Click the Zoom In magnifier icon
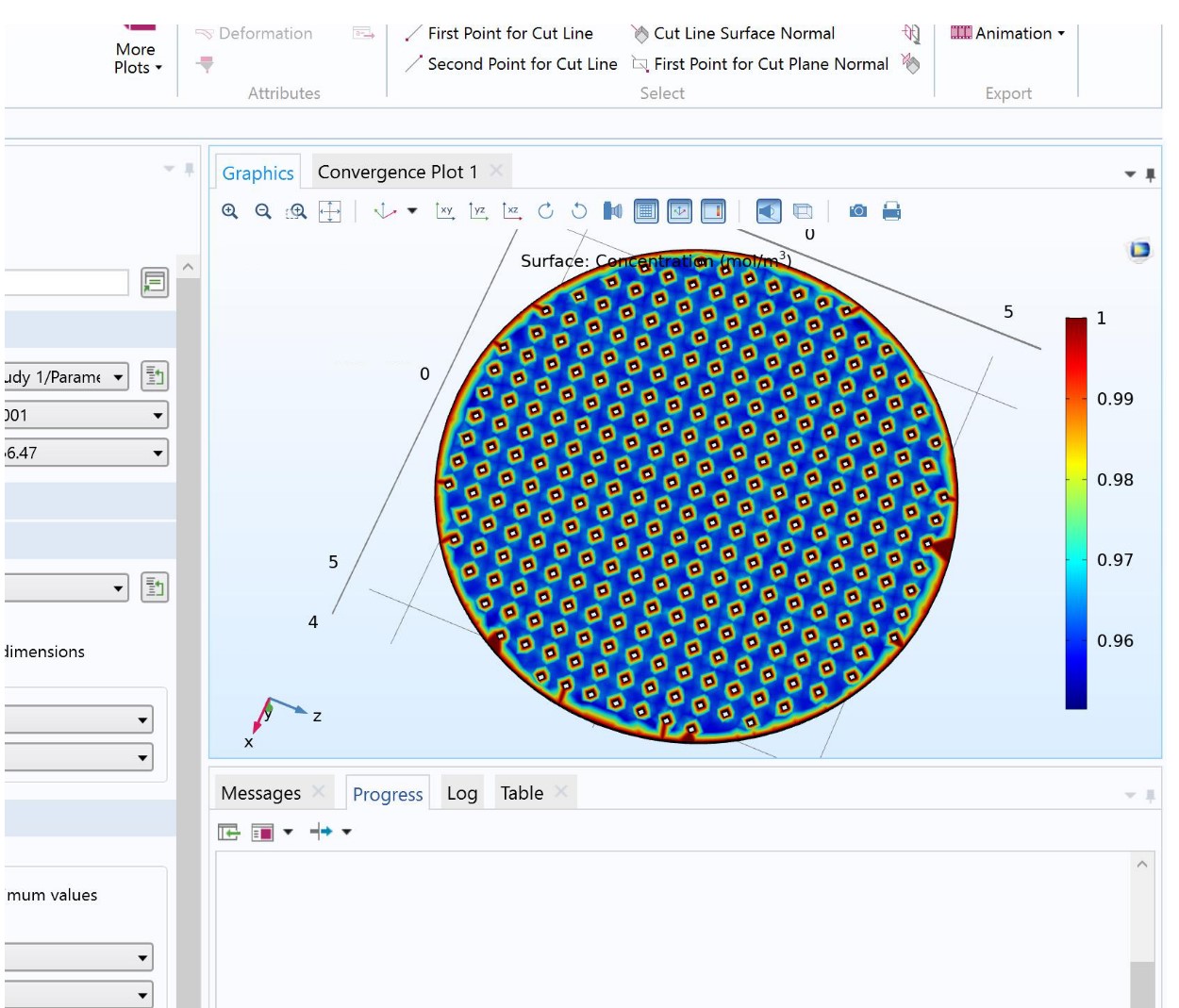The image size is (1179, 1008). pos(229,211)
